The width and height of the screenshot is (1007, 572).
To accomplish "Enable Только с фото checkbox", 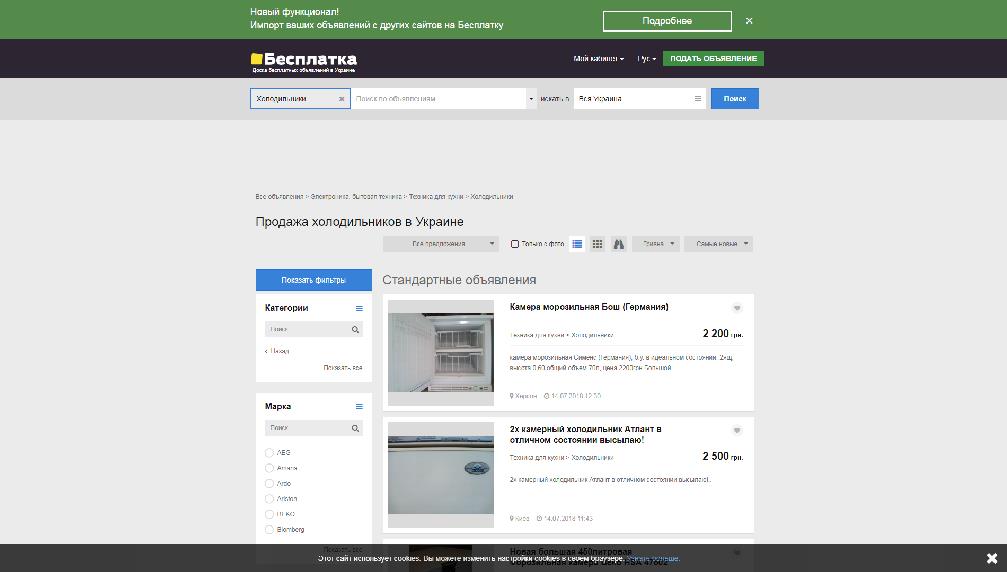I will [514, 244].
